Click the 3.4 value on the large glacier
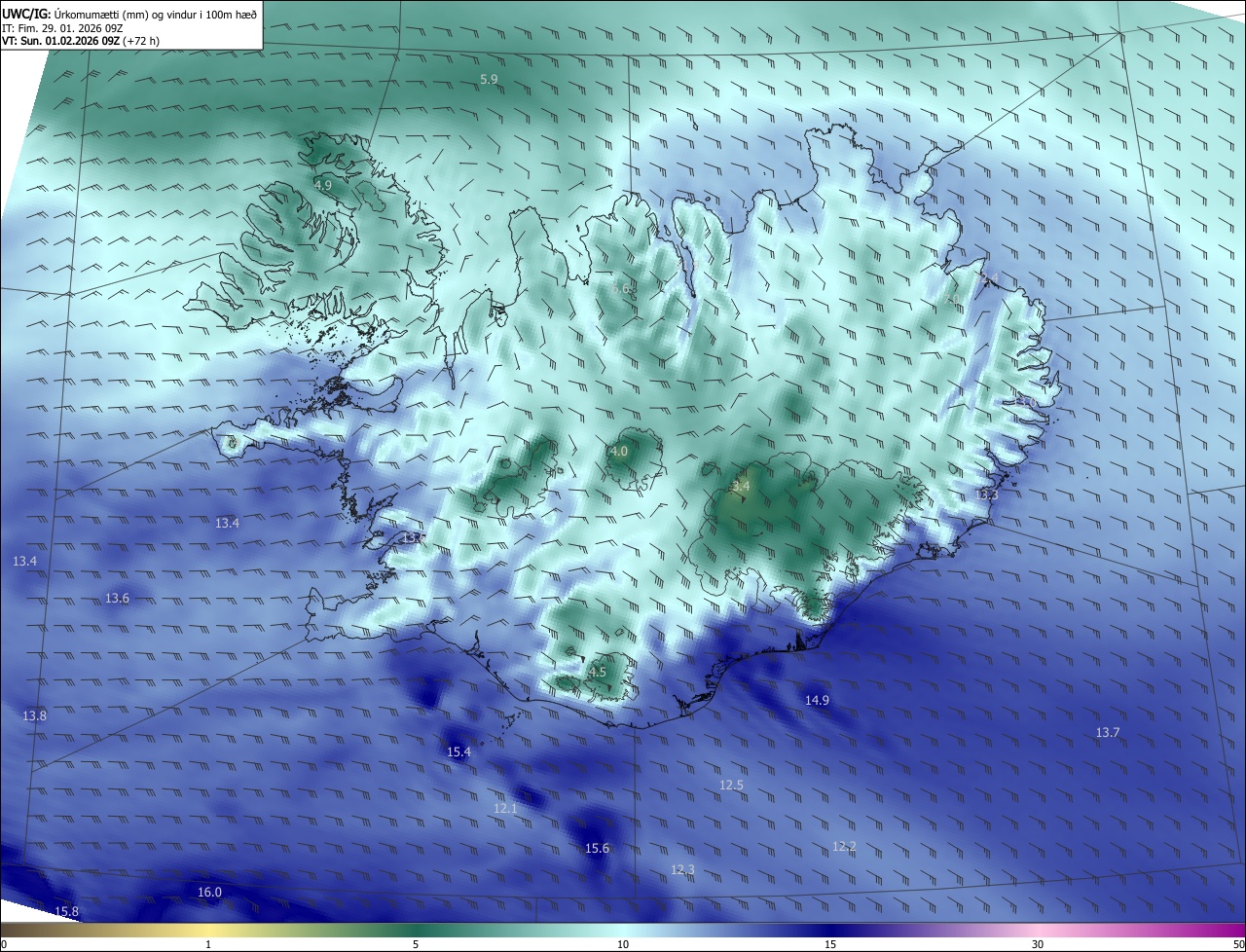The height and width of the screenshot is (952, 1246). tap(741, 486)
